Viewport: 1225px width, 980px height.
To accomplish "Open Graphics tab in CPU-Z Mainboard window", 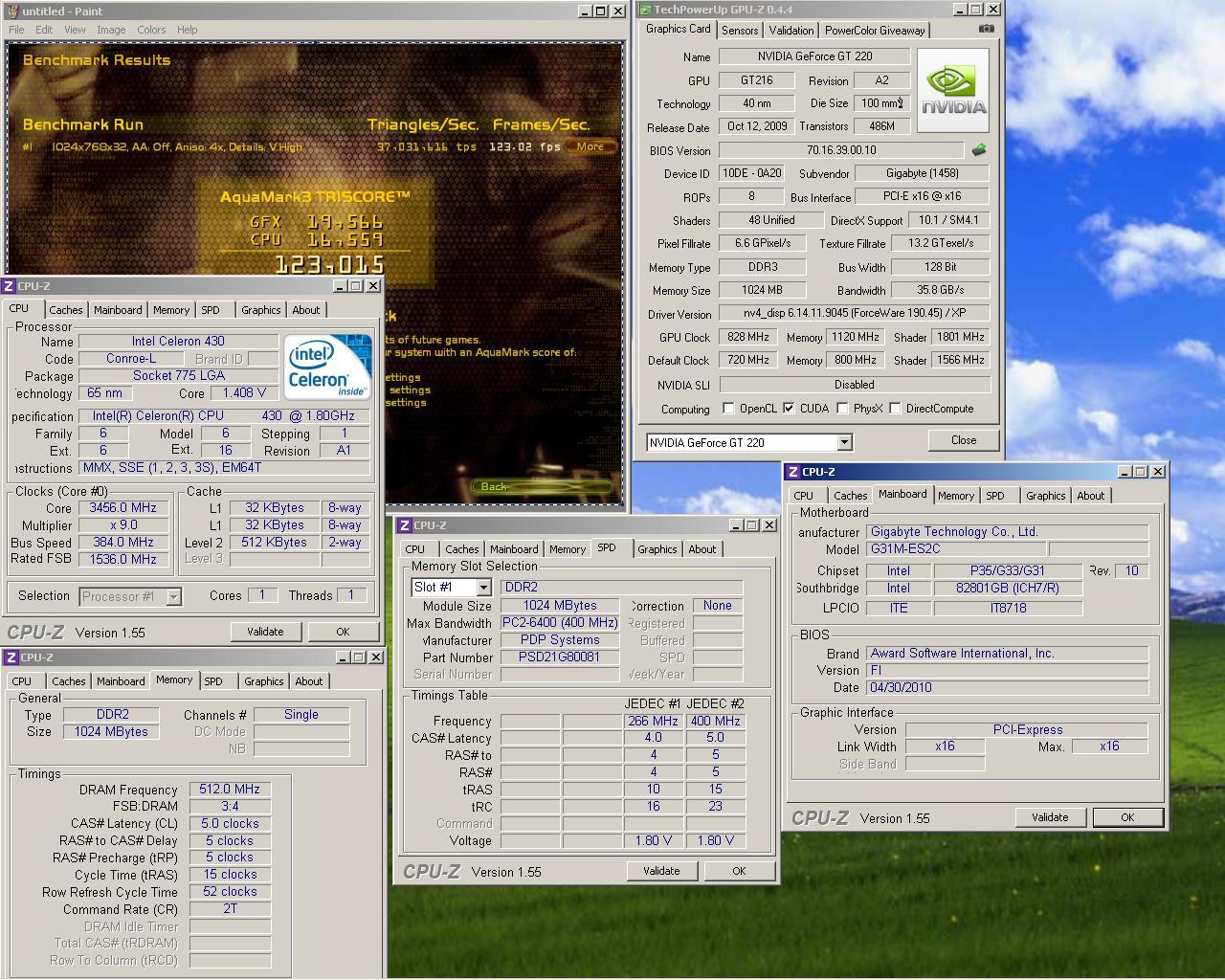I will [x=1045, y=496].
